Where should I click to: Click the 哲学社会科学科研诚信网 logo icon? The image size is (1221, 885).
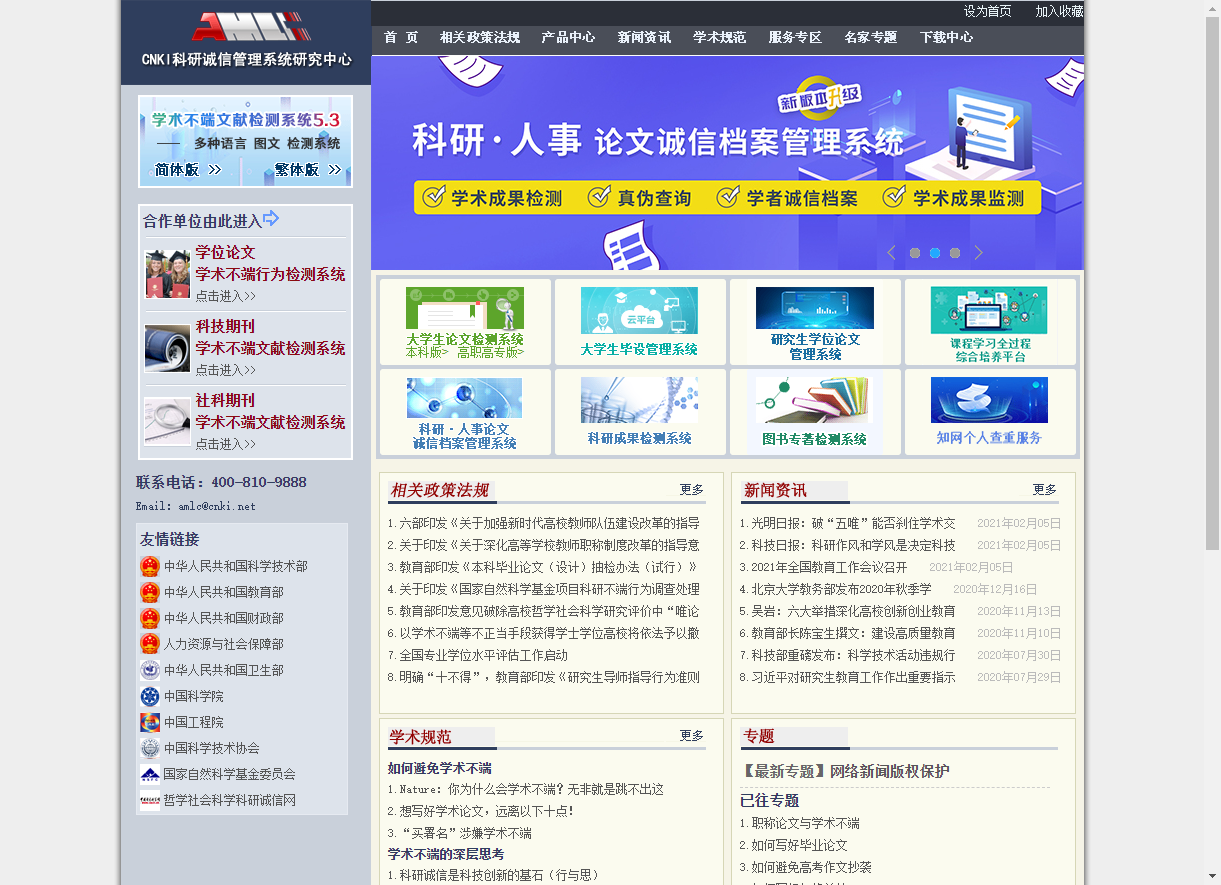click(x=150, y=800)
